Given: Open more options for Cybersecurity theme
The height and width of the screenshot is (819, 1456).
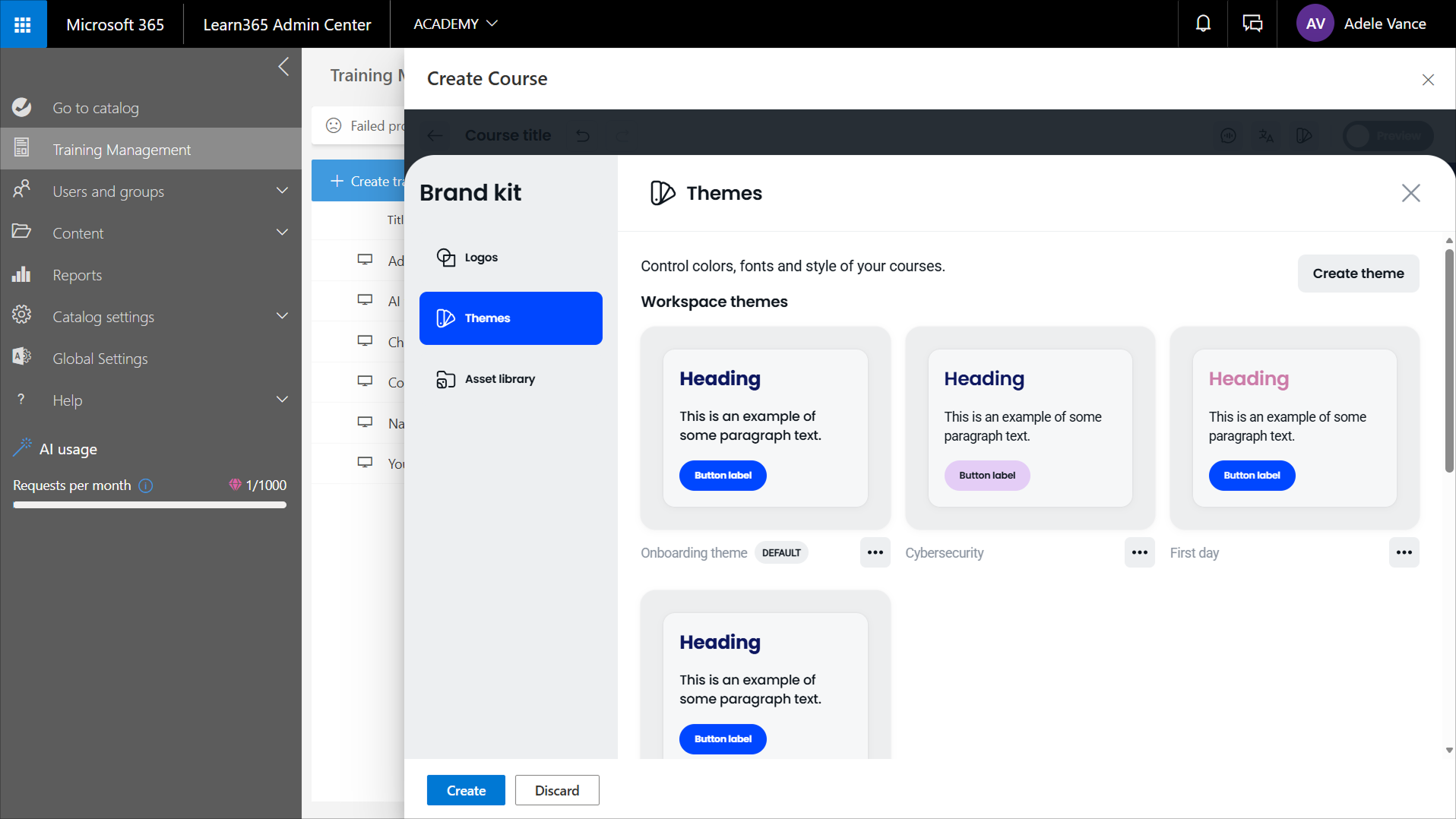Looking at the screenshot, I should pyautogui.click(x=1139, y=552).
